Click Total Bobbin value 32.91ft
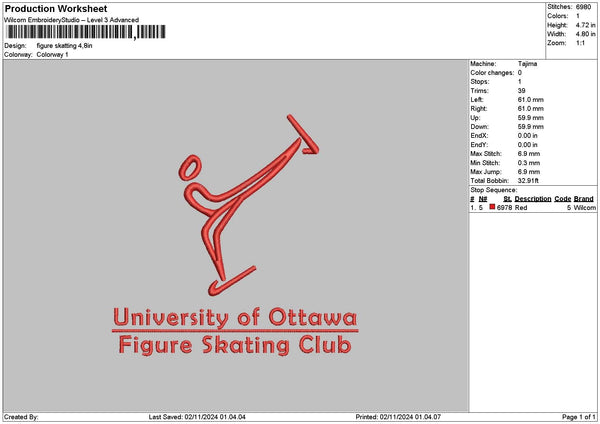This screenshot has height=424, width=600. (x=528, y=181)
